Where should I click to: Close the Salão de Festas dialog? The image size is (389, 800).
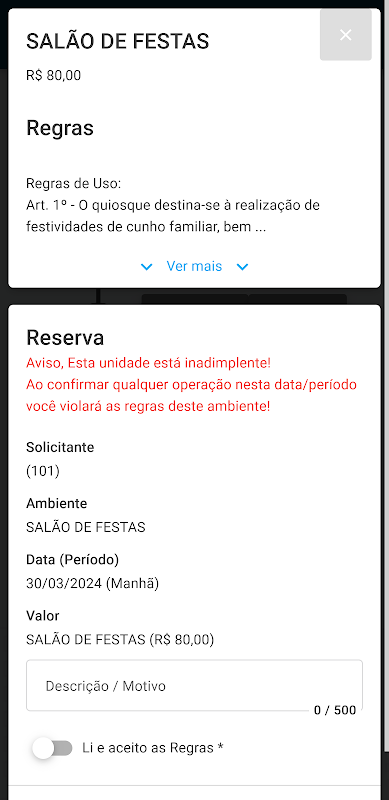coord(346,35)
